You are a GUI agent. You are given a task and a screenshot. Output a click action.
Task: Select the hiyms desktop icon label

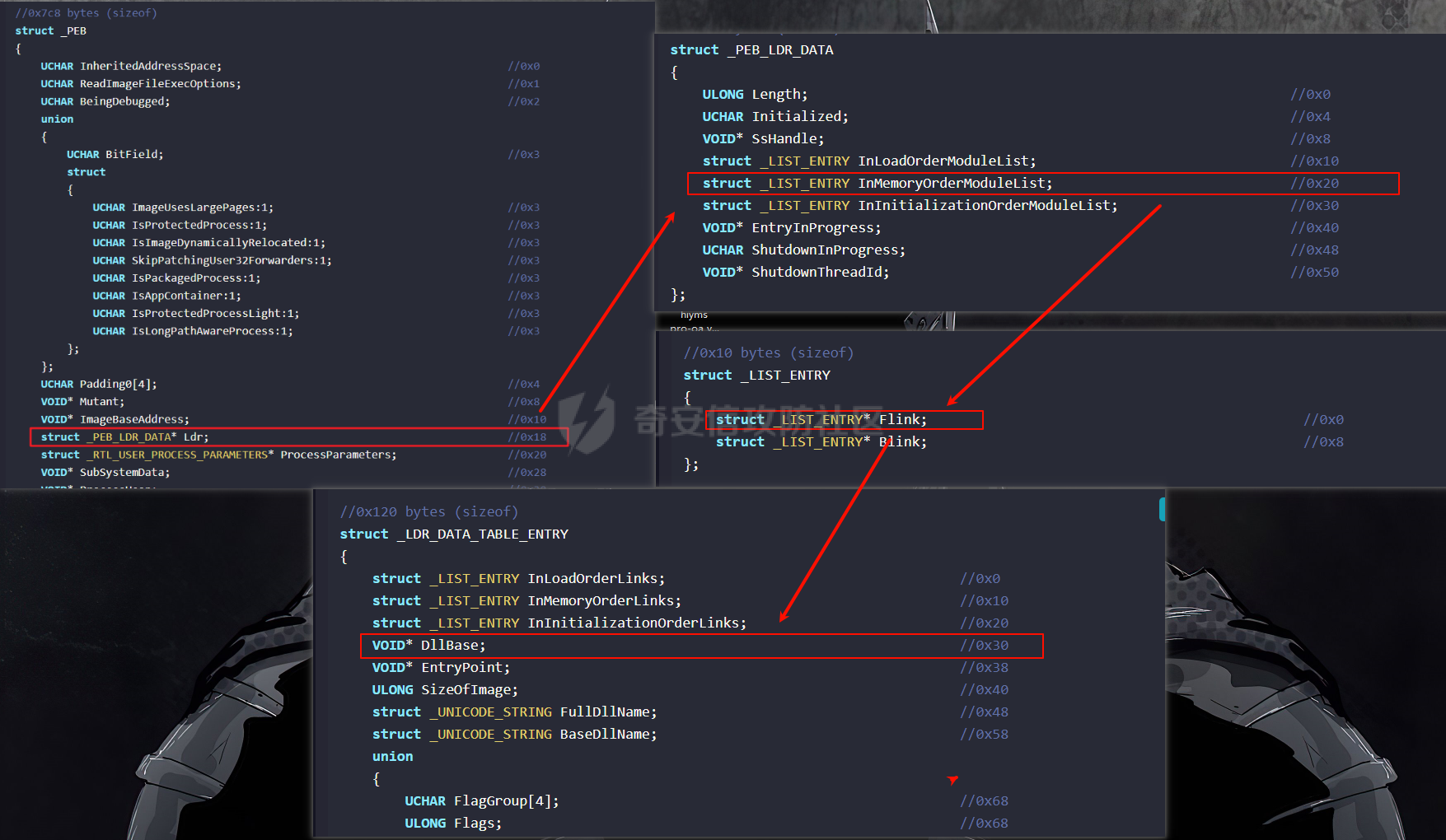click(694, 315)
